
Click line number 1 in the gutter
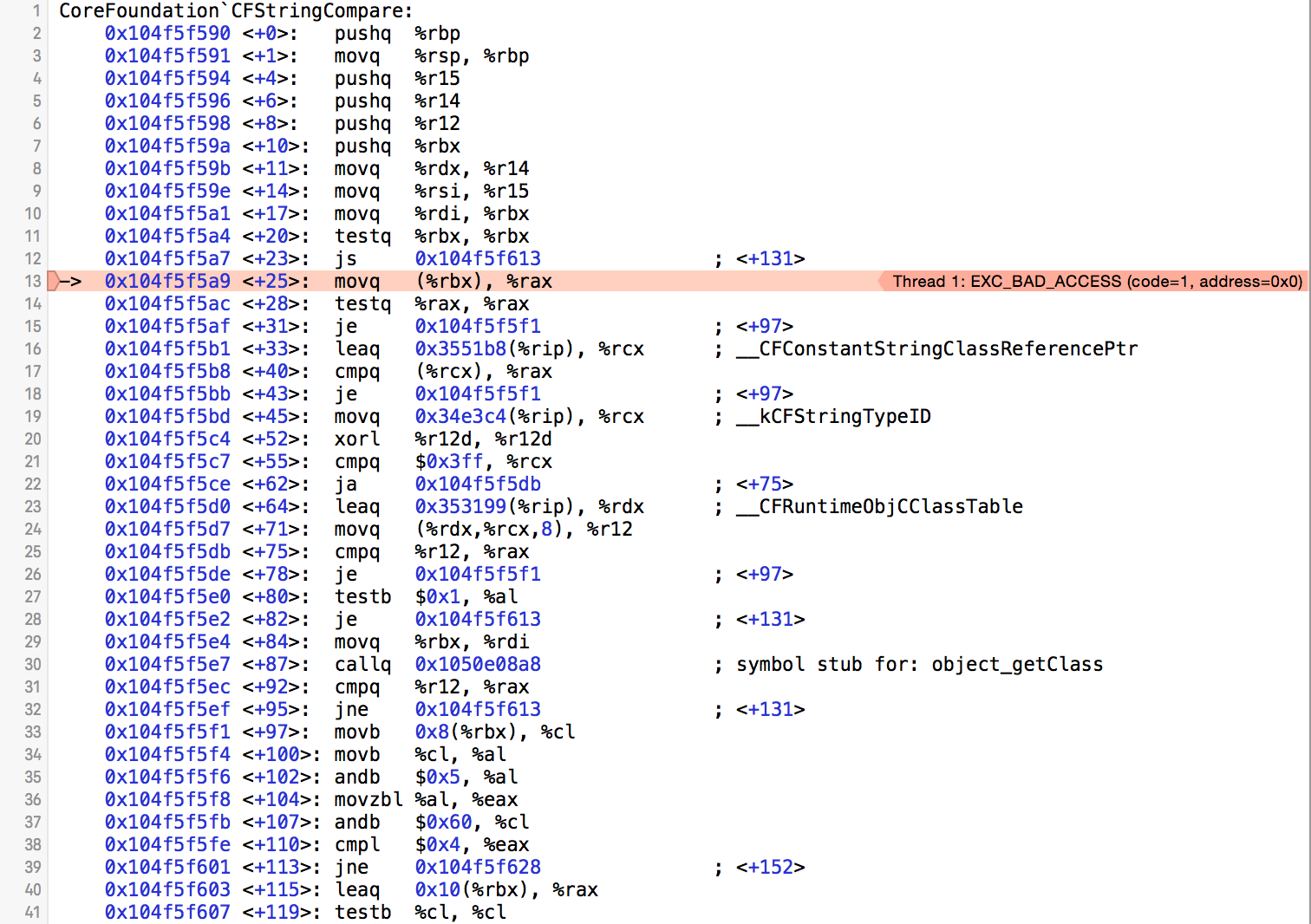[36, 11]
